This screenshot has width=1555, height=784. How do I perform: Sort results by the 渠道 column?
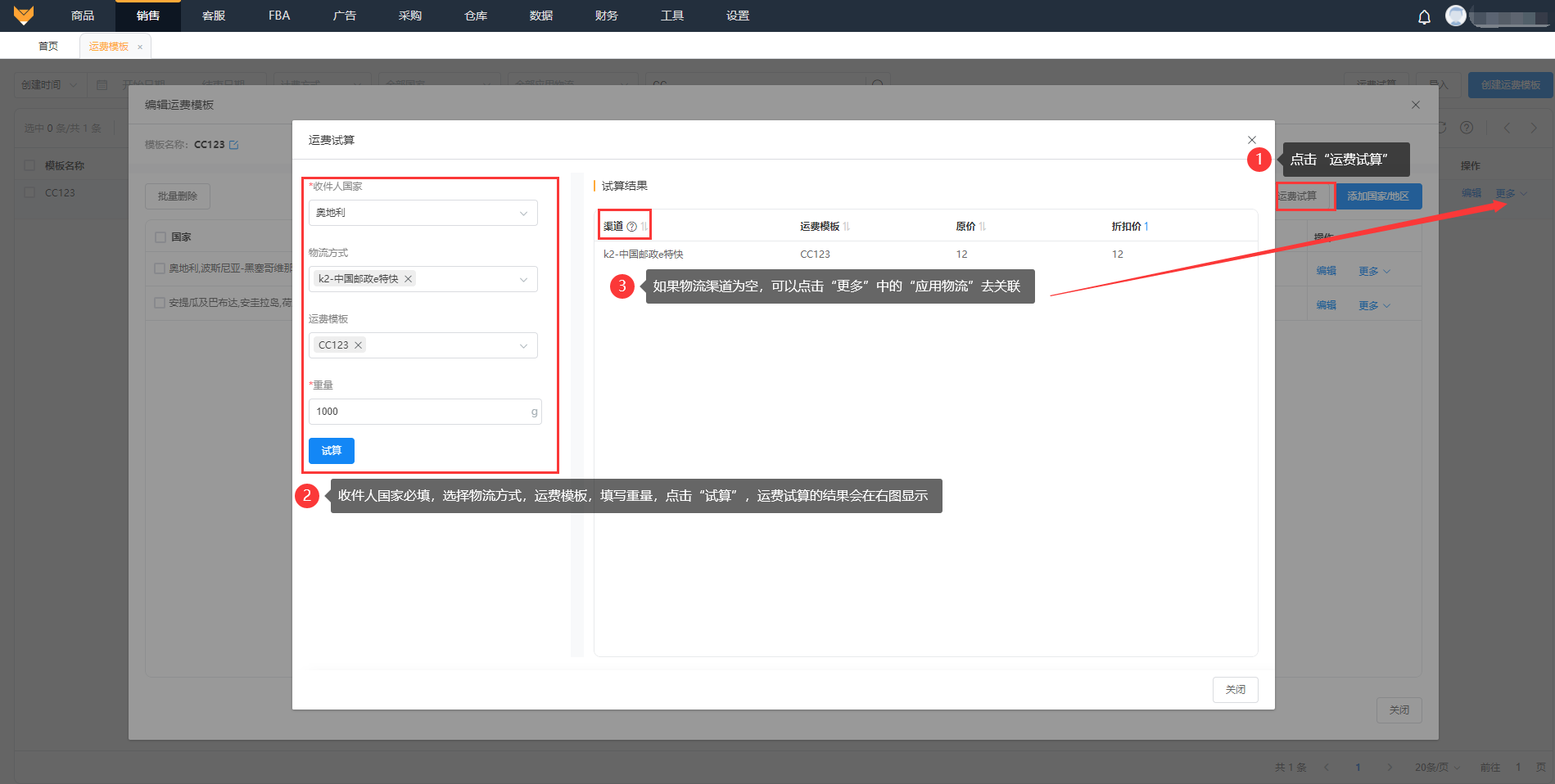tap(644, 227)
